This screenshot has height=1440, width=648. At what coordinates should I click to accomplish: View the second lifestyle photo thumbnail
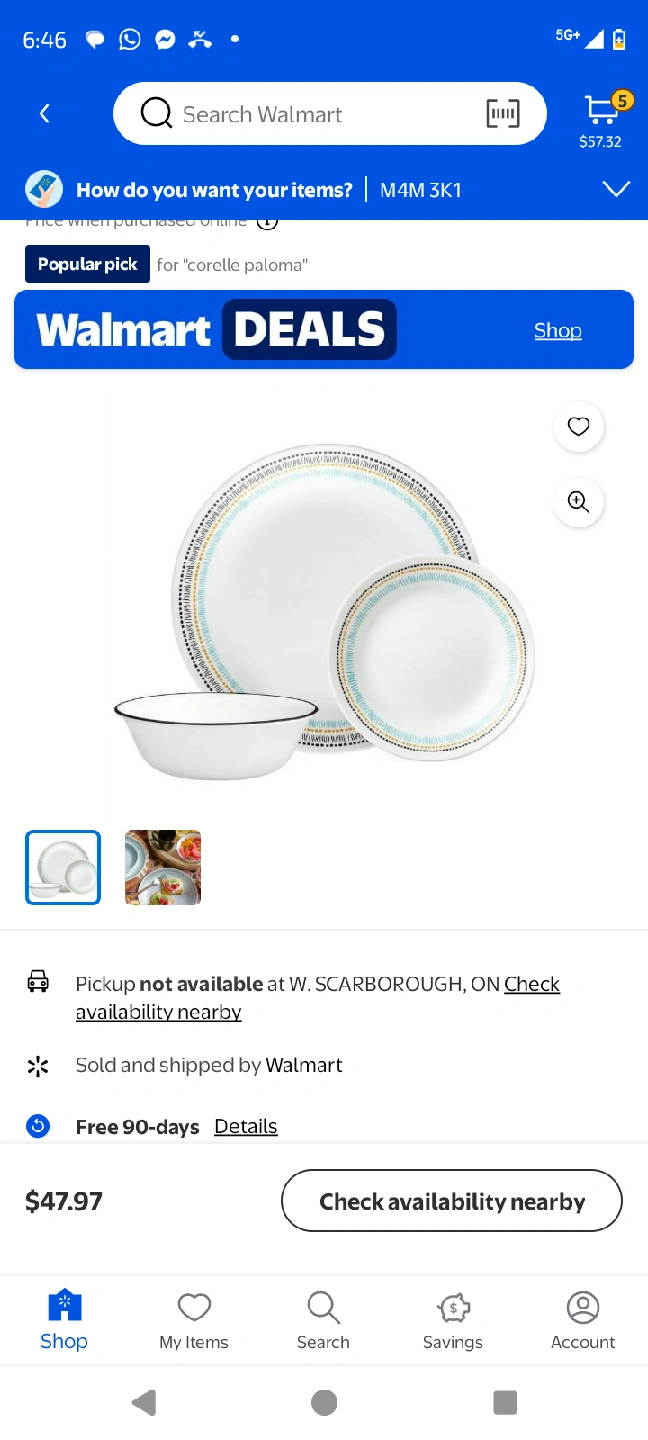[163, 868]
